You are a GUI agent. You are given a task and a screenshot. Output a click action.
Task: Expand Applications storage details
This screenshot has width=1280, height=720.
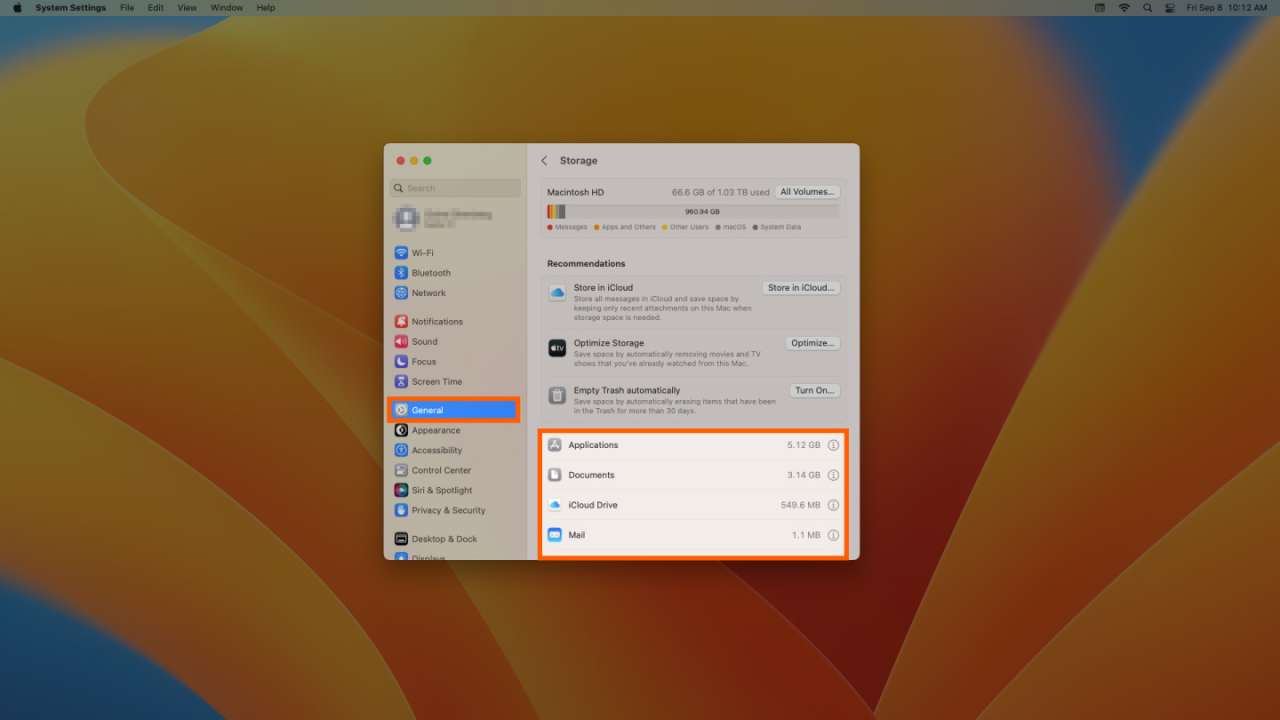pyautogui.click(x=833, y=445)
